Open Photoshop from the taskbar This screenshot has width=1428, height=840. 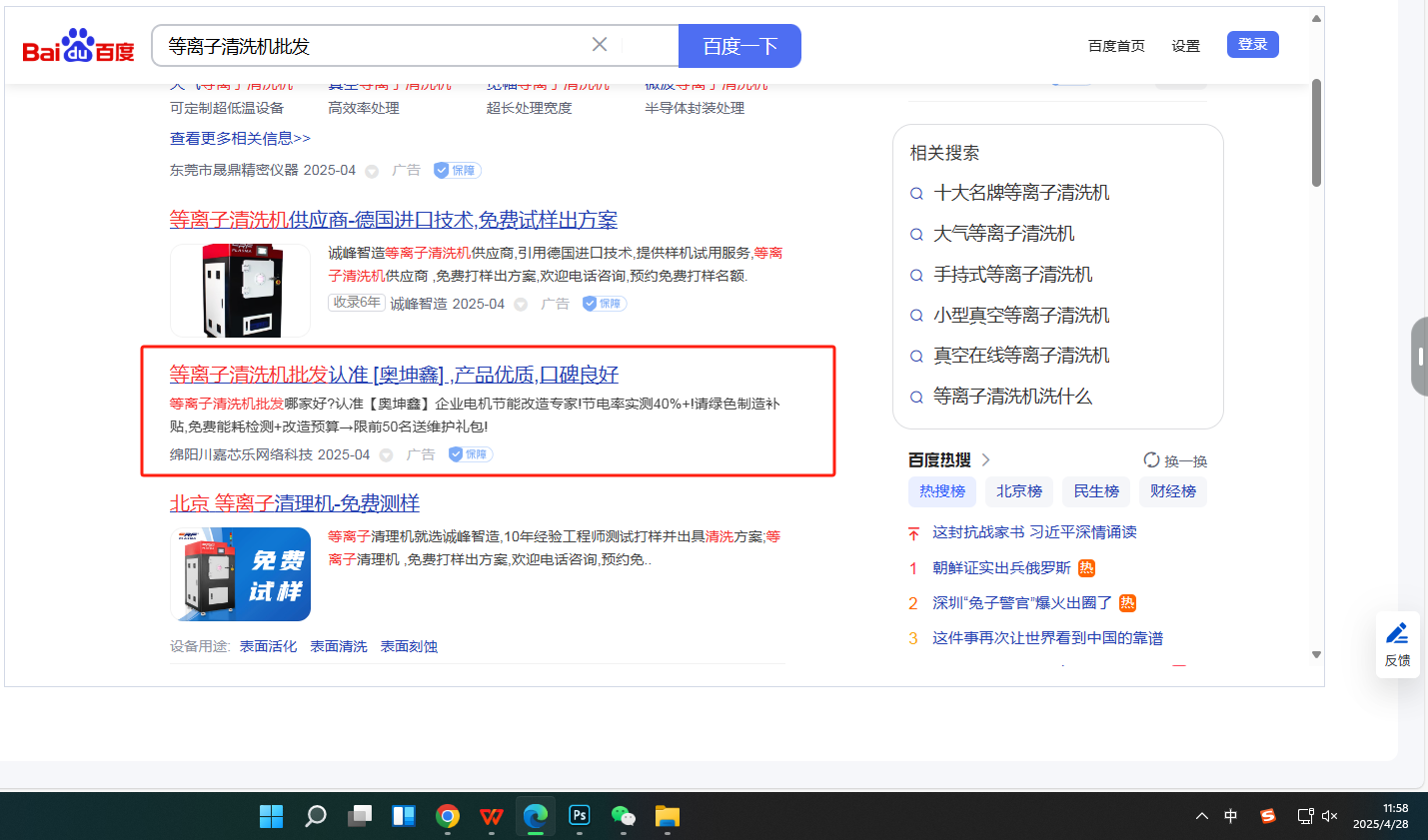(x=580, y=816)
